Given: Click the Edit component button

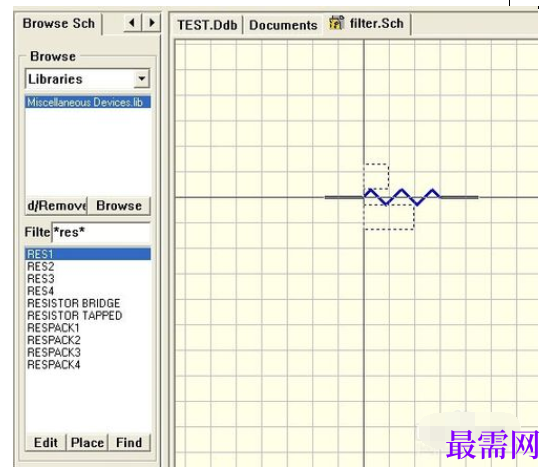Looking at the screenshot, I should point(46,443).
